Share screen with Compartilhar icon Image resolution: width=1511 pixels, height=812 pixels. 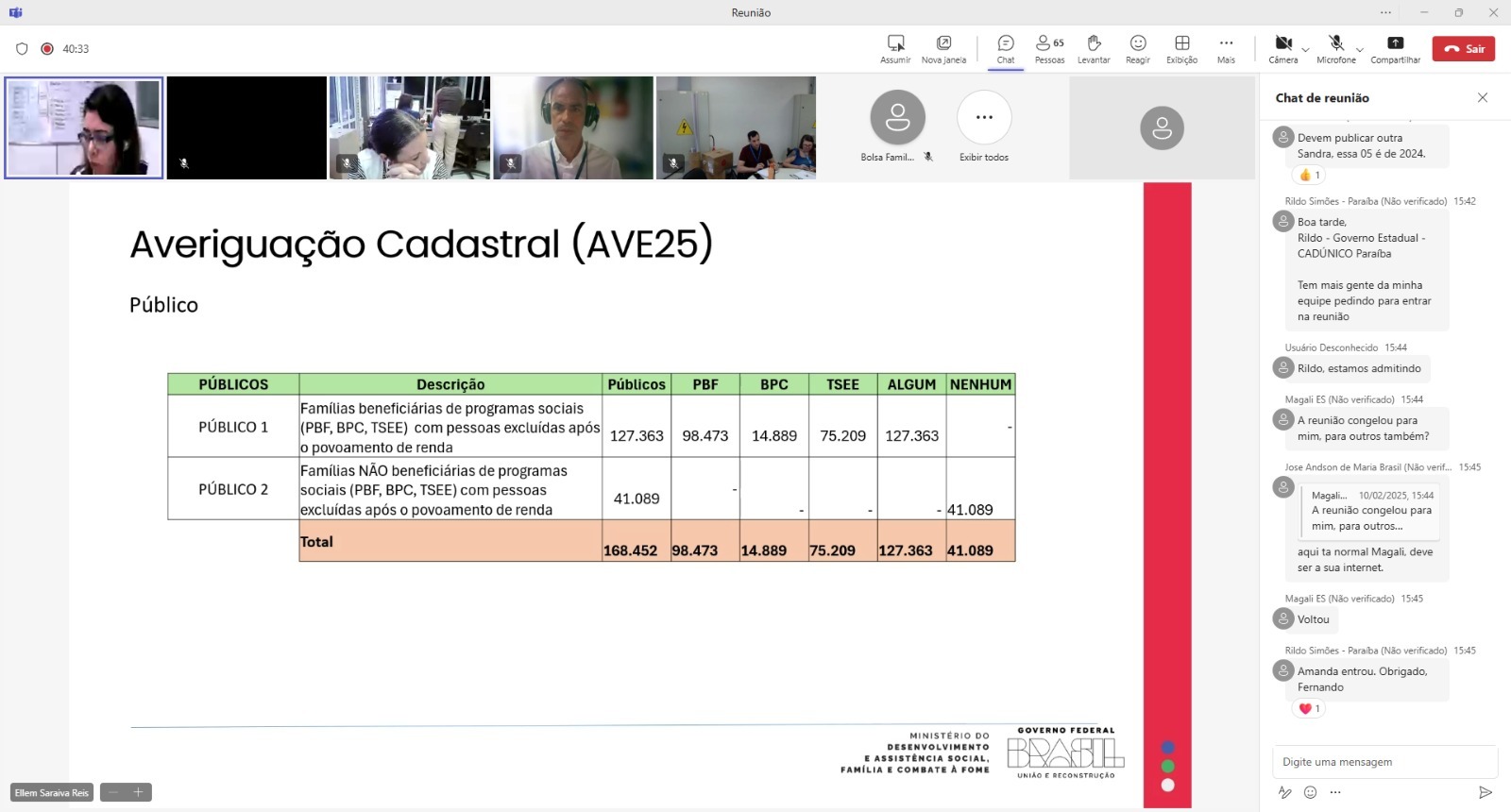[1395, 44]
